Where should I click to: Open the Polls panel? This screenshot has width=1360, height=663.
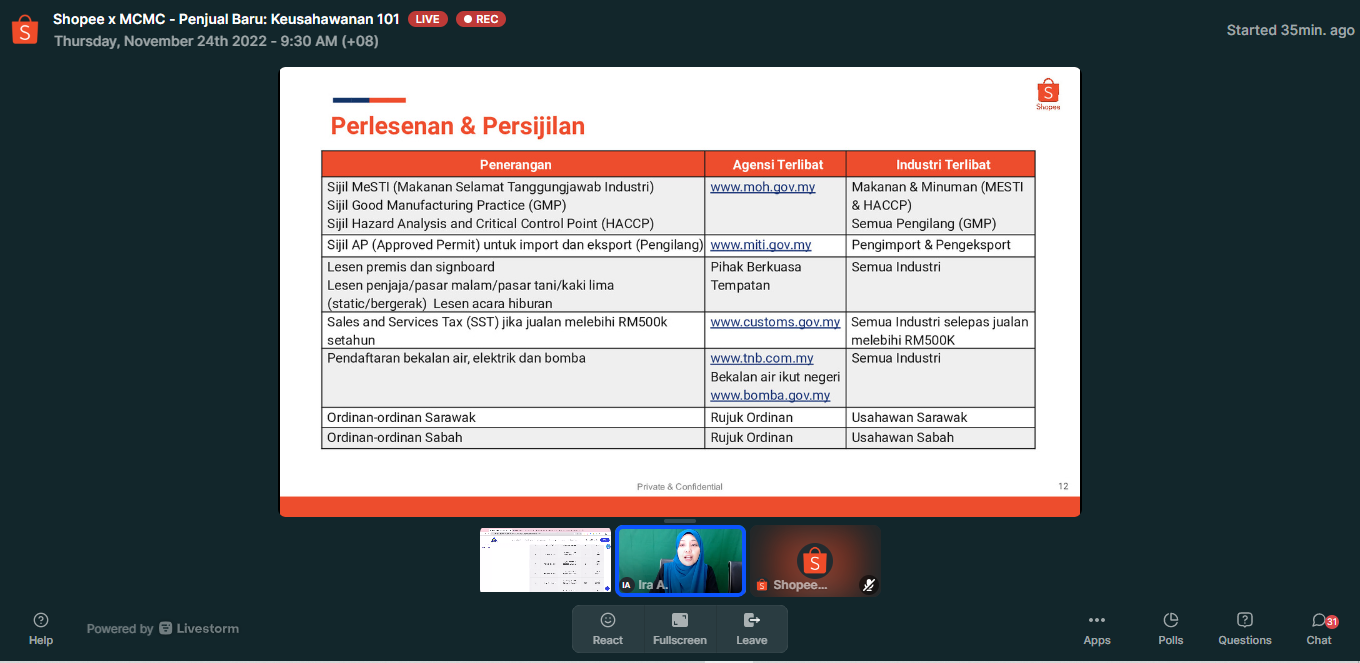1171,629
